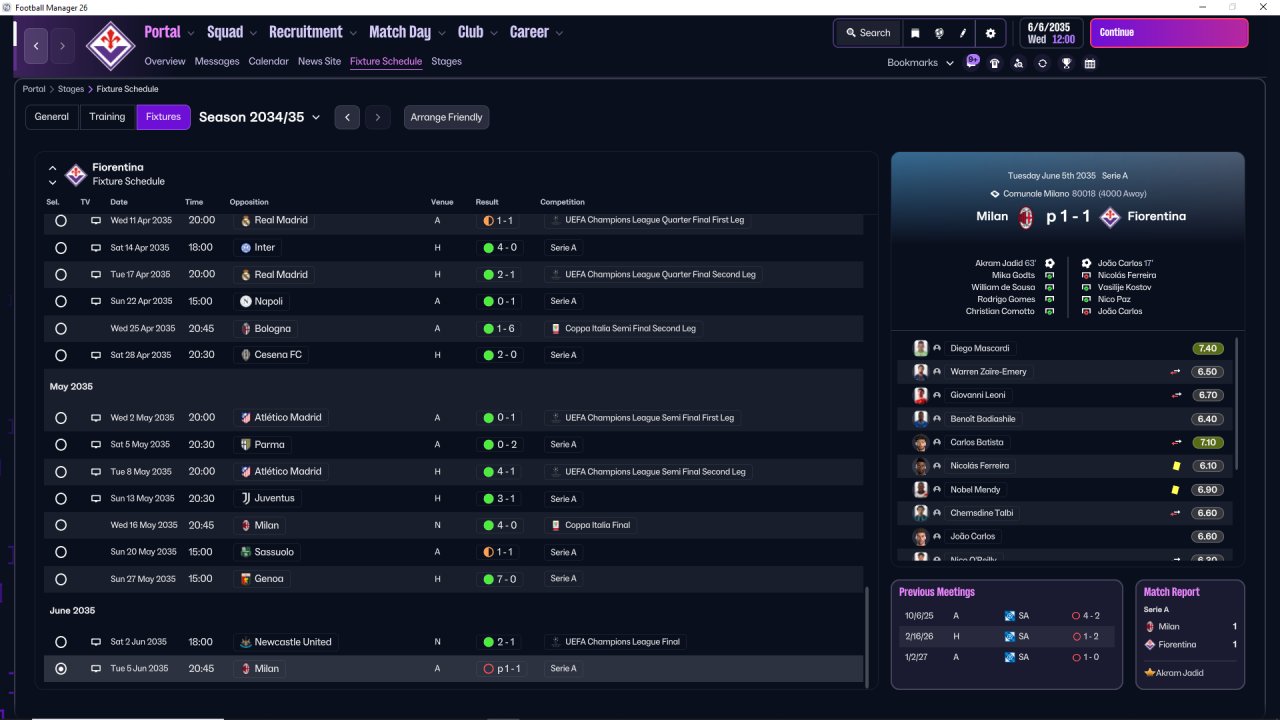Screen dimensions: 1280x720
Task: Click the scouting search icon in the bookmarks bar
Action: point(1018,63)
